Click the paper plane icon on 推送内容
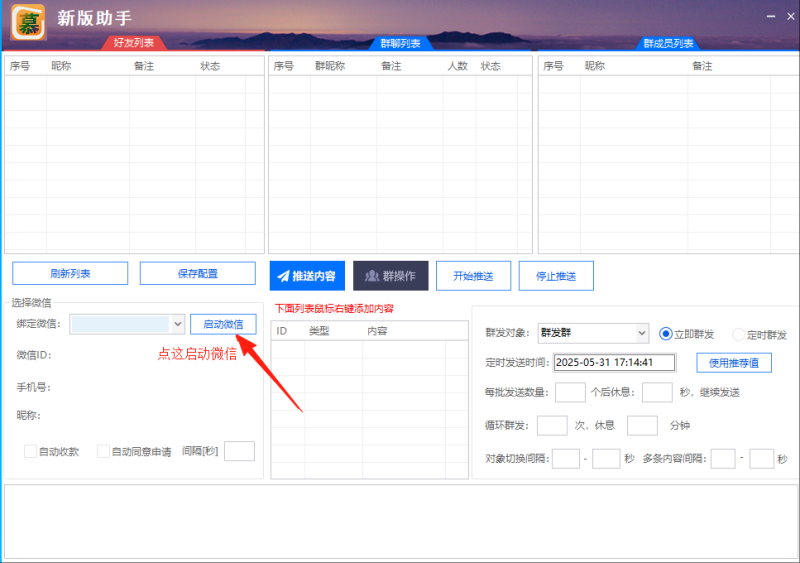800x563 pixels. click(283, 276)
